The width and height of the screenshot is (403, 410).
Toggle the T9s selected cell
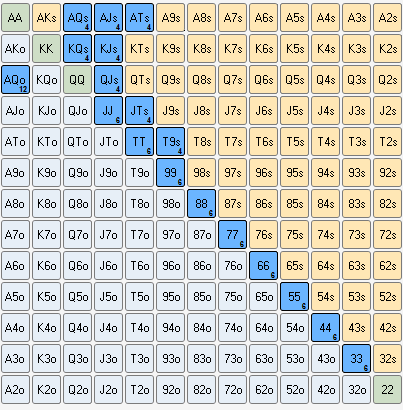pos(170,142)
